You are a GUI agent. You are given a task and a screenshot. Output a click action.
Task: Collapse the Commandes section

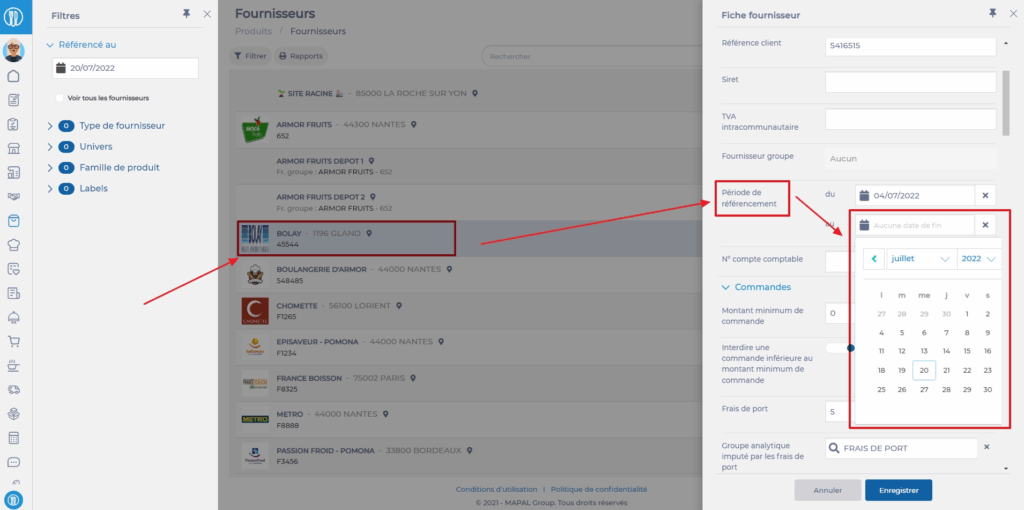tap(726, 287)
